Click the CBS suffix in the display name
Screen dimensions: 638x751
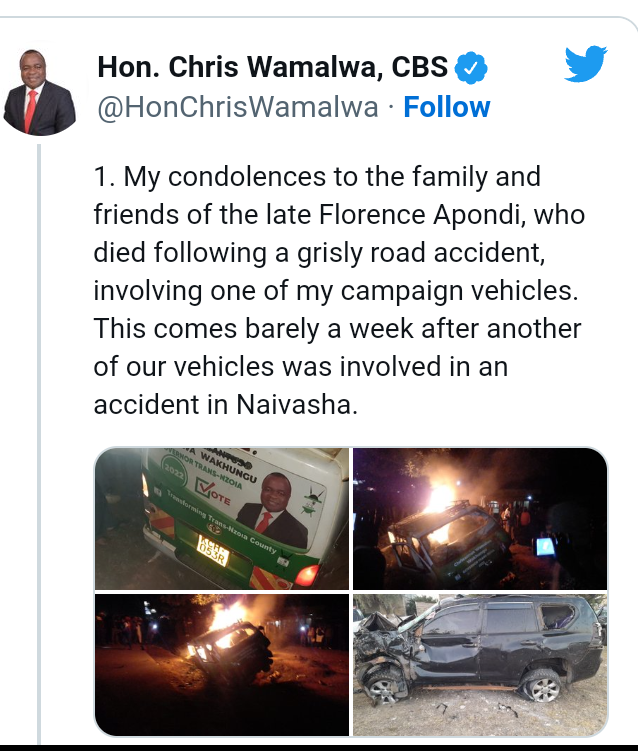click(x=420, y=67)
